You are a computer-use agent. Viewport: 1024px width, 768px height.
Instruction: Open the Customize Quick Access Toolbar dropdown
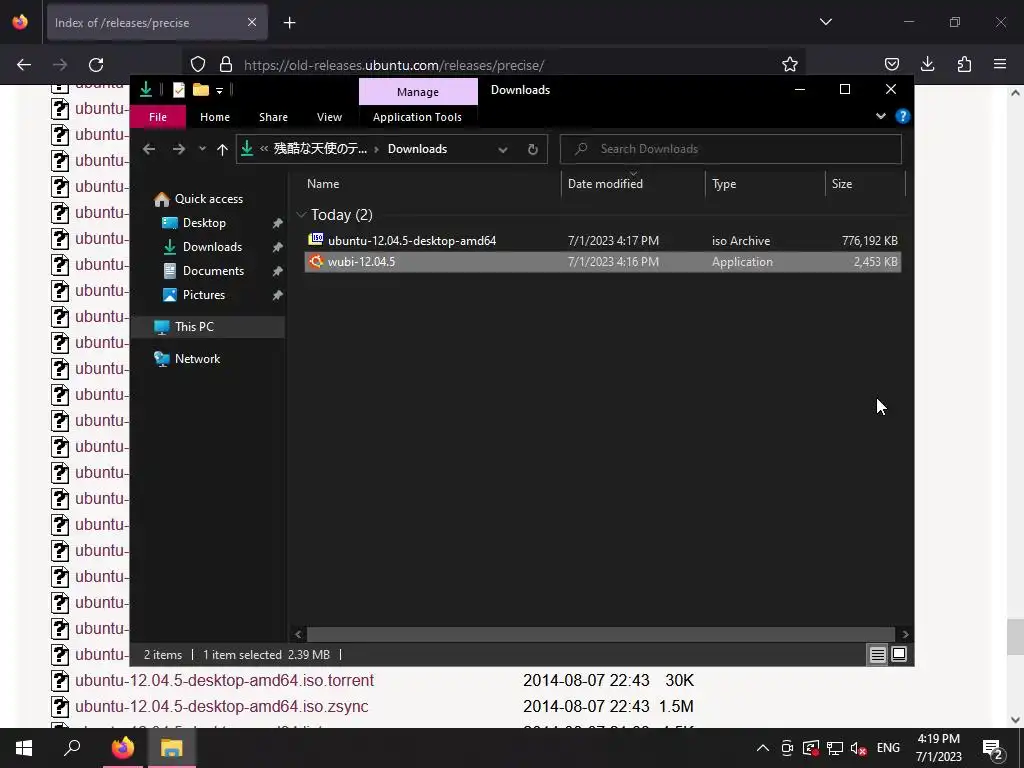(220, 91)
